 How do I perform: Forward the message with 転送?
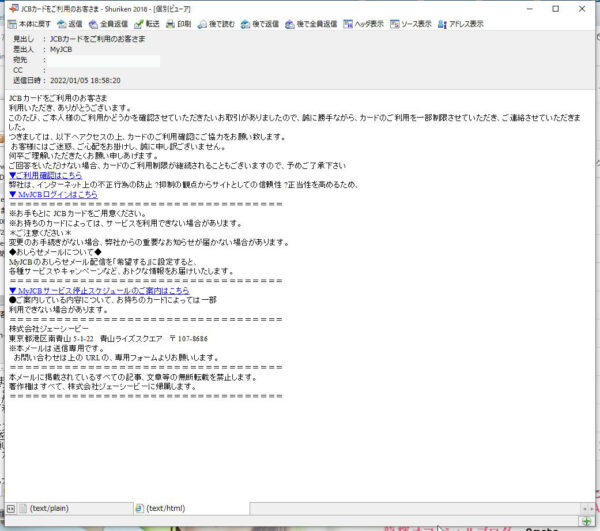coord(147,24)
